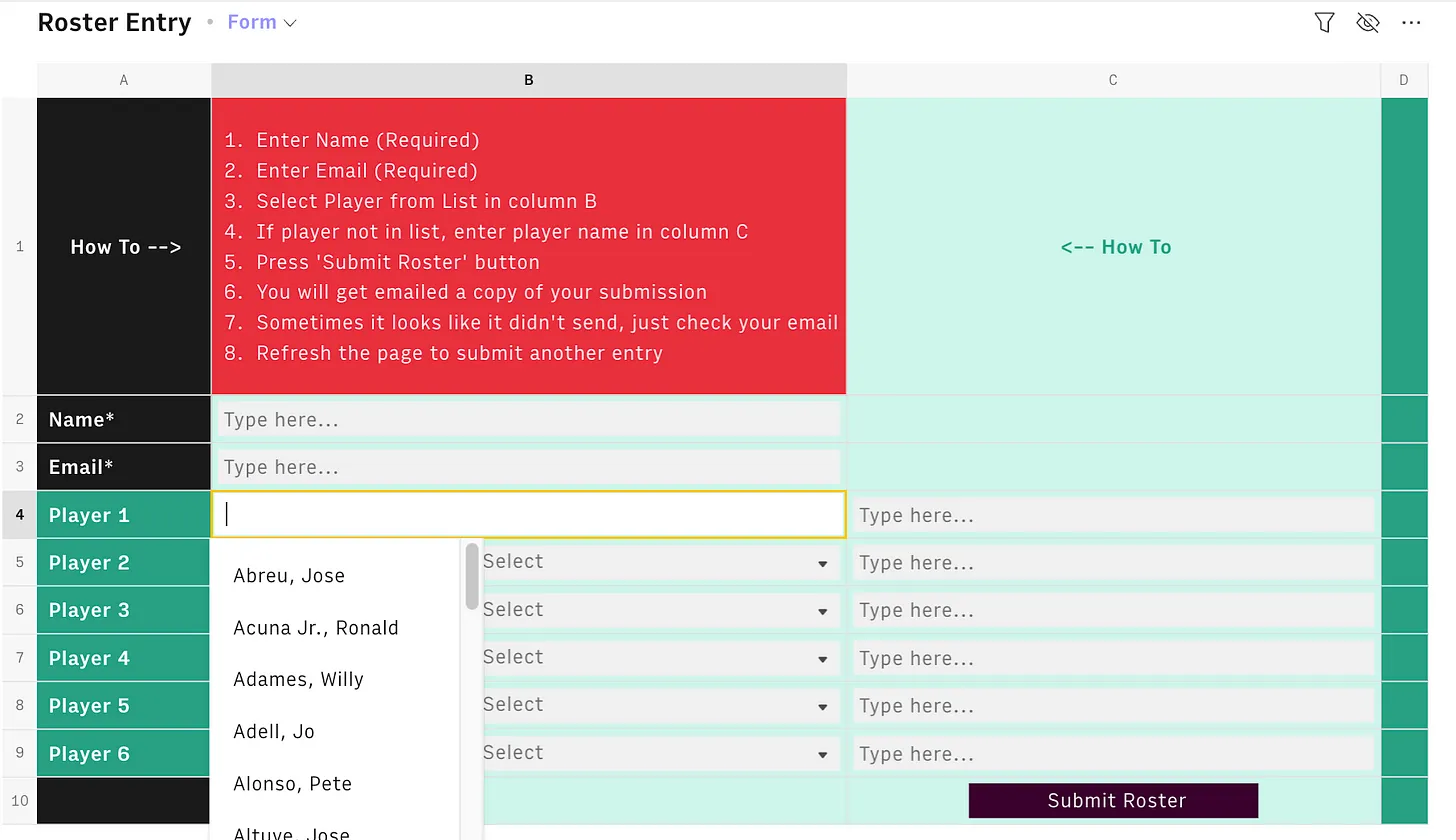This screenshot has height=840, width=1456.
Task: Click the 'Player 2' label cell
Action: [x=124, y=563]
